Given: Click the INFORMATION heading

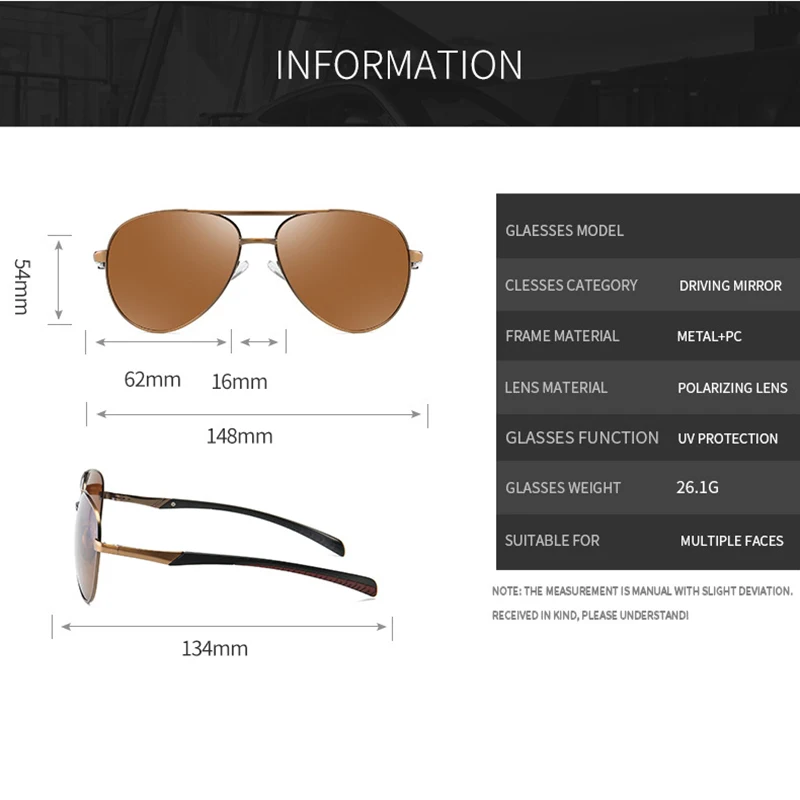Looking at the screenshot, I should point(399,65).
